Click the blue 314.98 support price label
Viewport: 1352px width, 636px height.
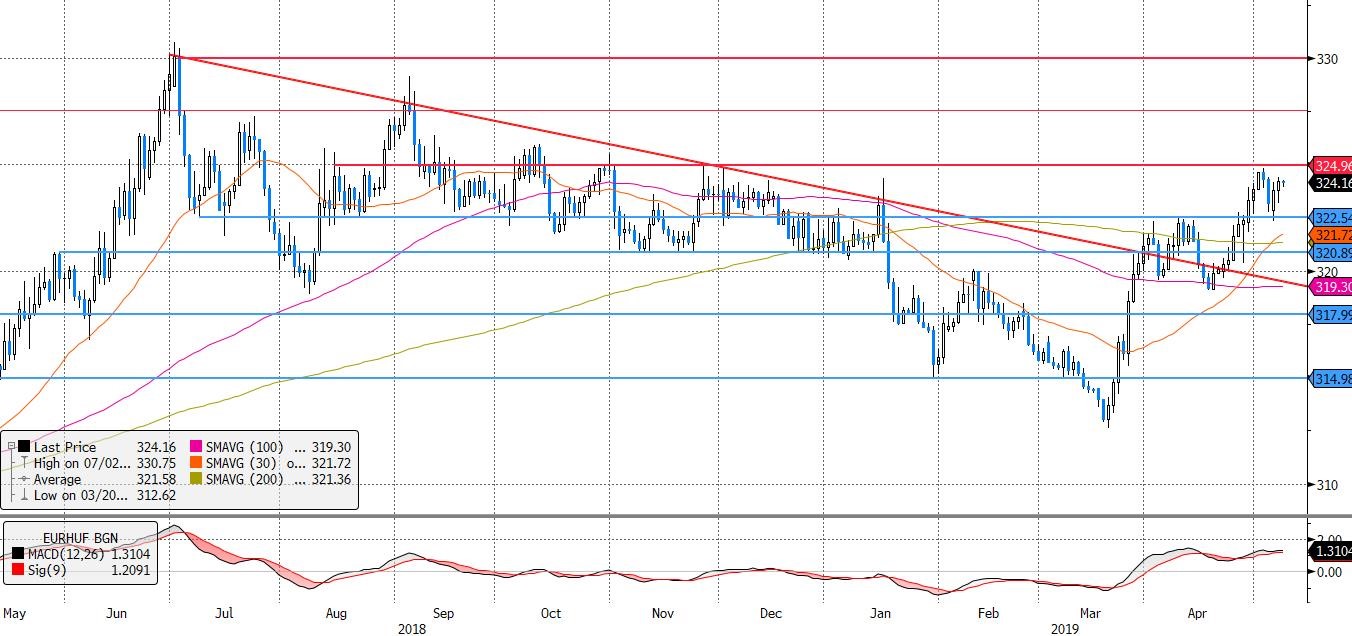(1331, 378)
